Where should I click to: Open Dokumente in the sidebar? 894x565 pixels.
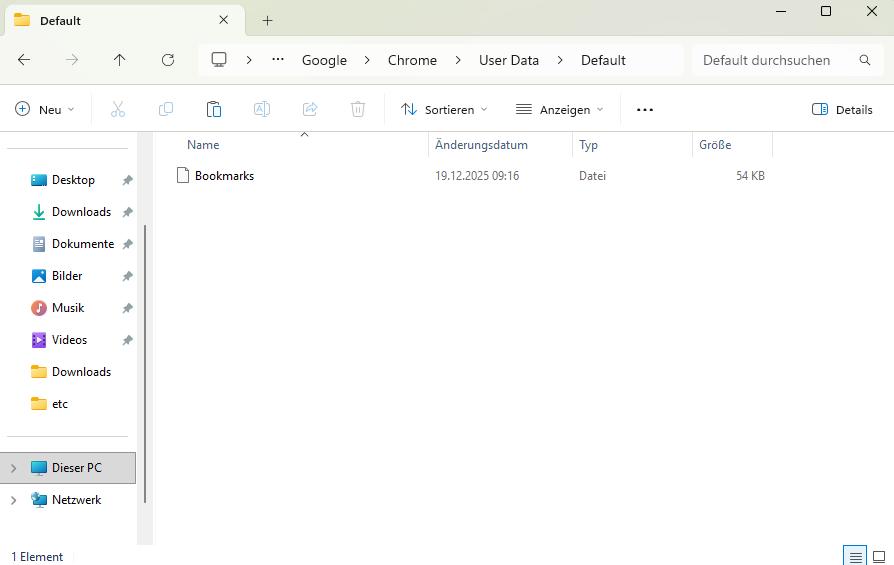coord(83,244)
